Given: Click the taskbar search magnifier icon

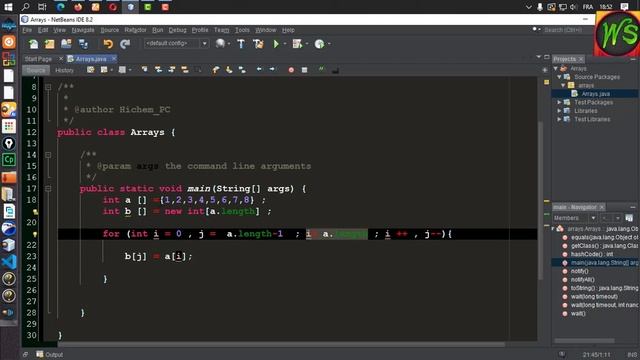Looking at the screenshot, I should (x=25, y=7).
